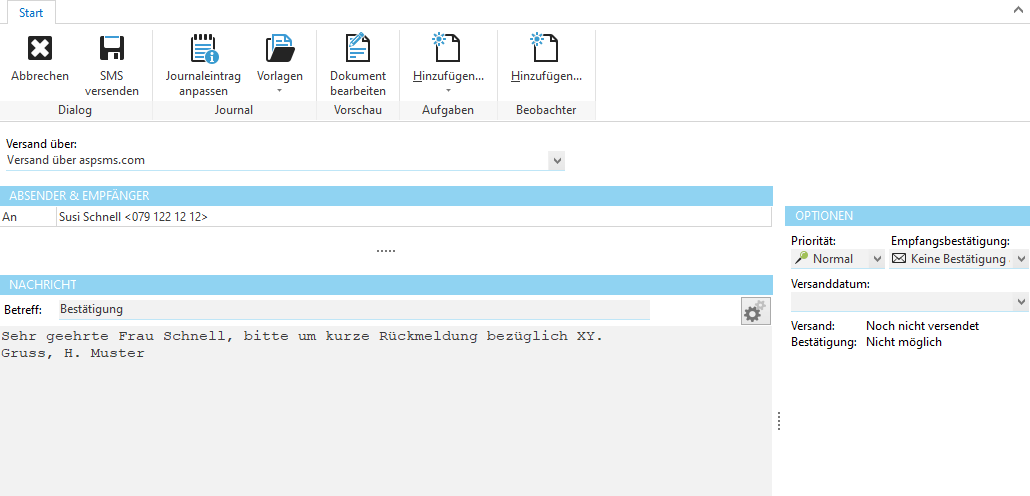
Task: Click the 'Gruss, H. Muster' line
Action: click(73, 353)
